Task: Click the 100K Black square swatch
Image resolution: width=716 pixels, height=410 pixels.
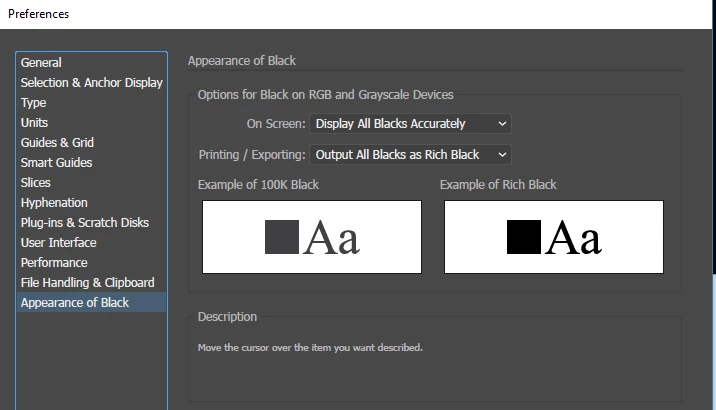Action: click(x=282, y=237)
